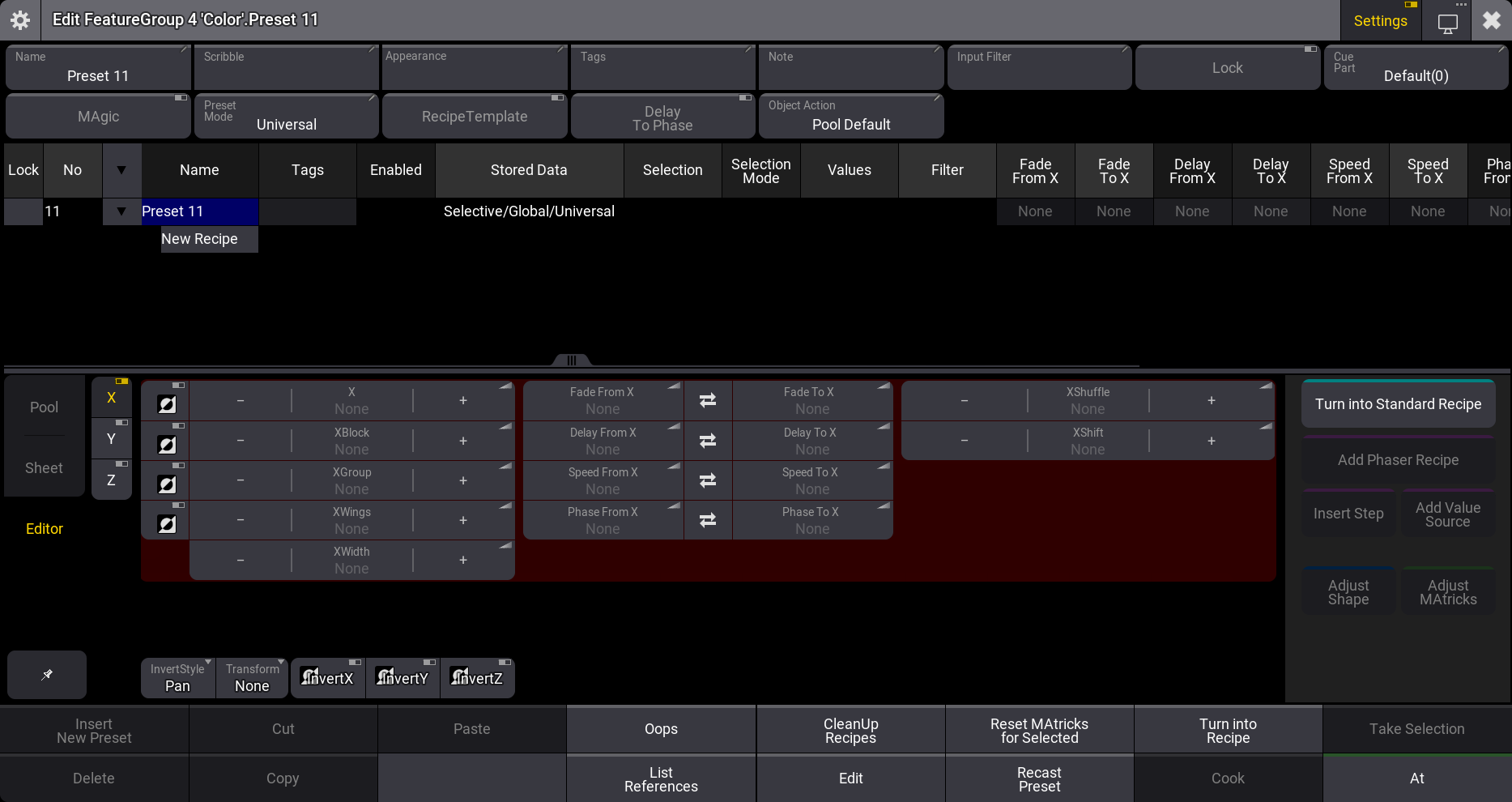1512x802 pixels.
Task: Click Reset MAtricks for Selected
Action: 1039,731
